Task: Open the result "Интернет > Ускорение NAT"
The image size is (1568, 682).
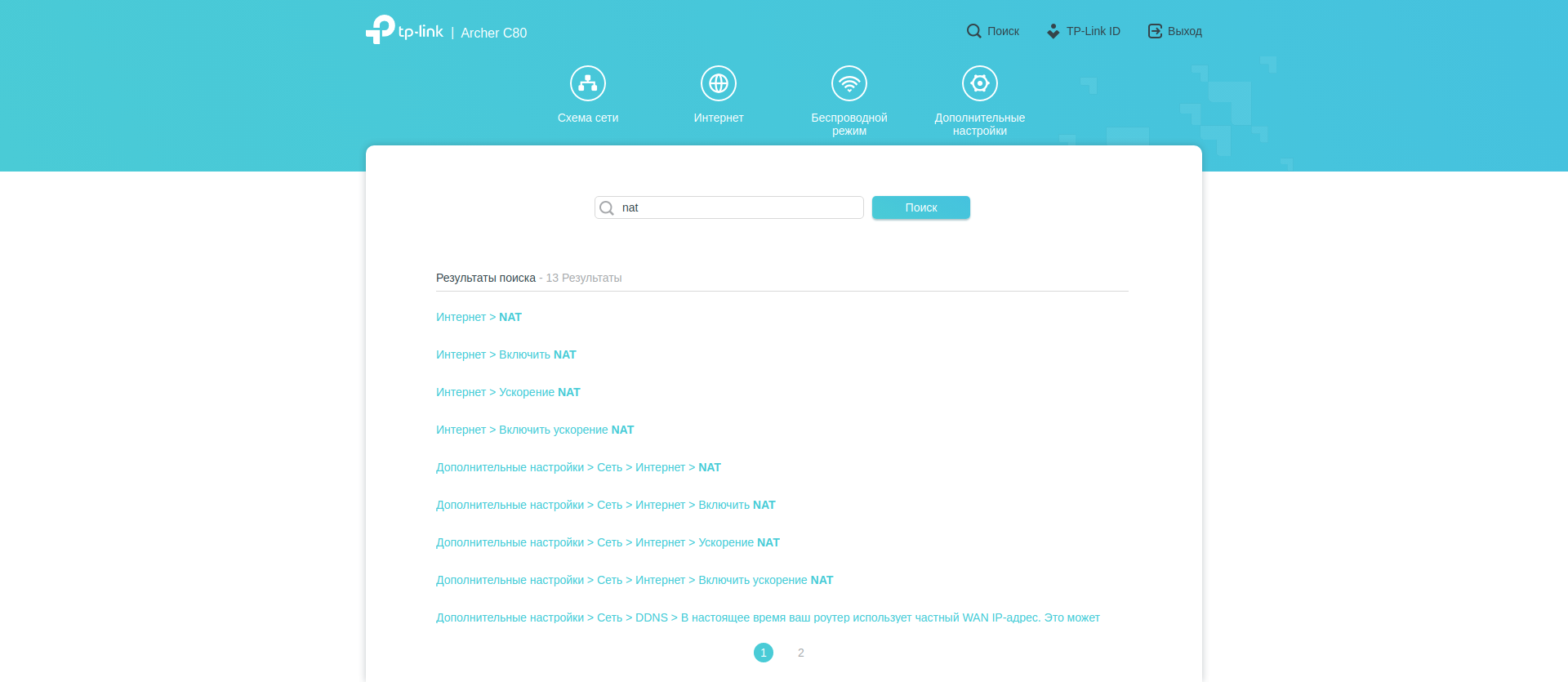Action: coord(508,392)
